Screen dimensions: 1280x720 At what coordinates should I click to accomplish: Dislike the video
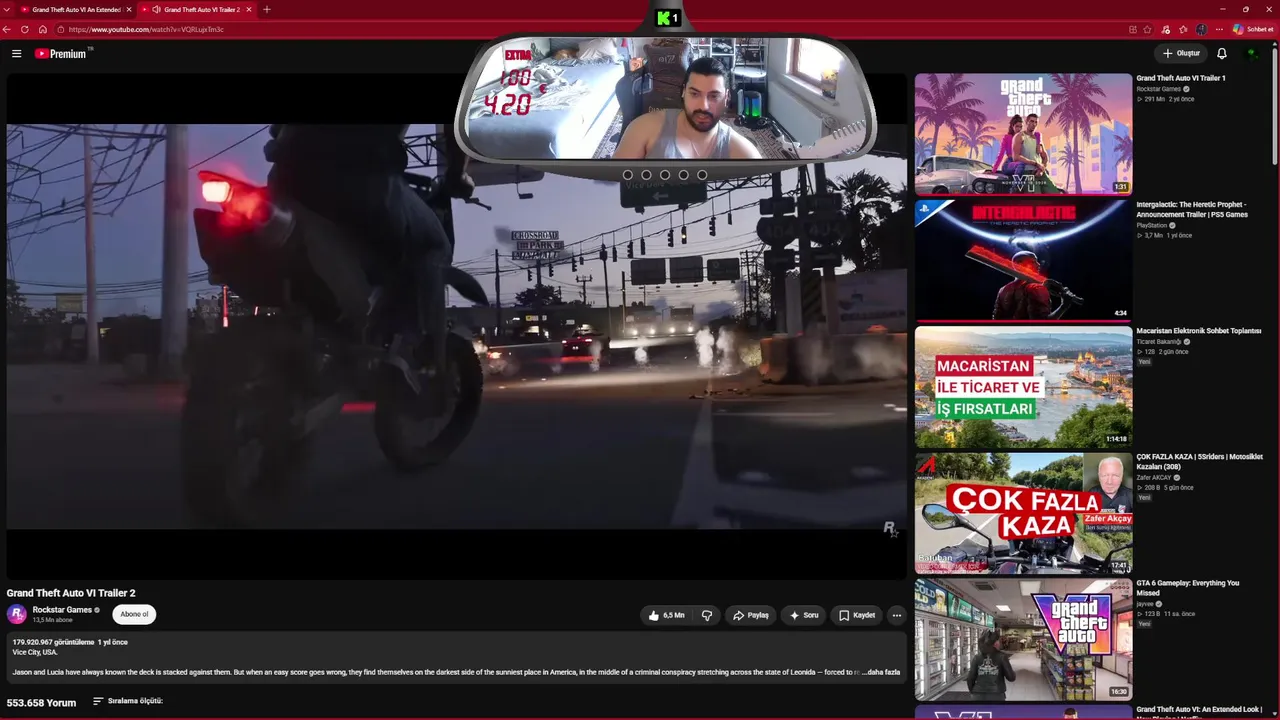tap(707, 616)
